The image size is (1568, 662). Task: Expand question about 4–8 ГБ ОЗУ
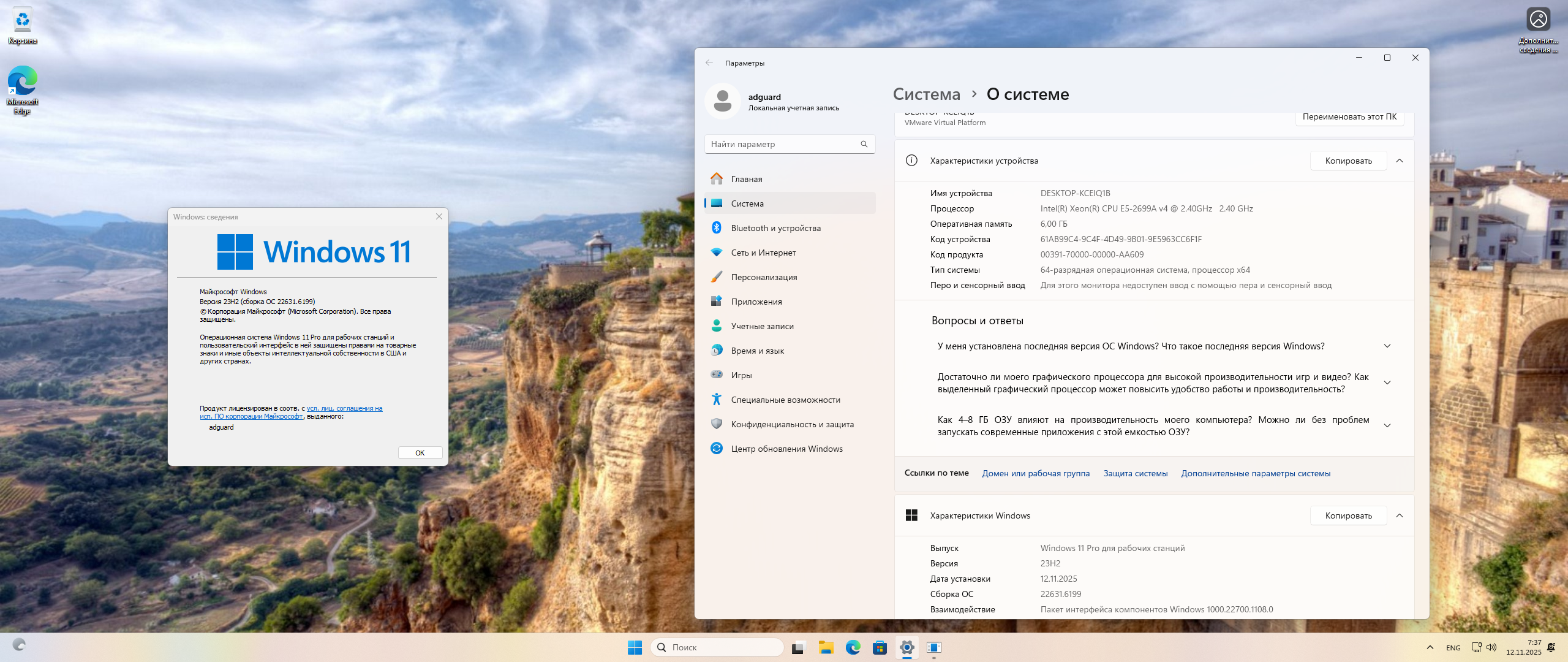click(1387, 426)
